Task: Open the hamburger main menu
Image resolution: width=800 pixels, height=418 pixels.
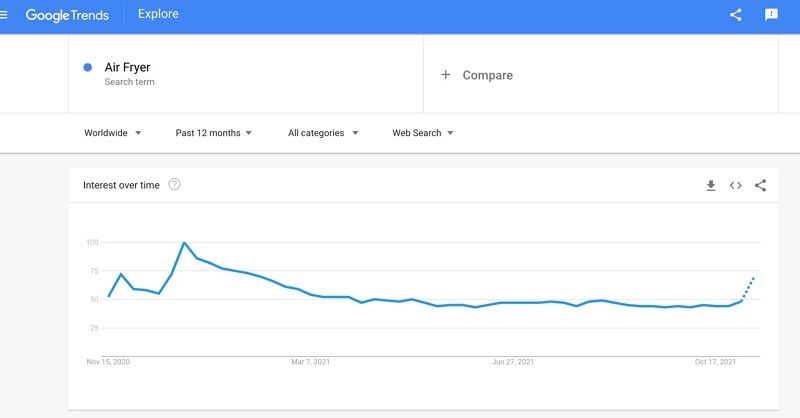Action: click(x=3, y=15)
